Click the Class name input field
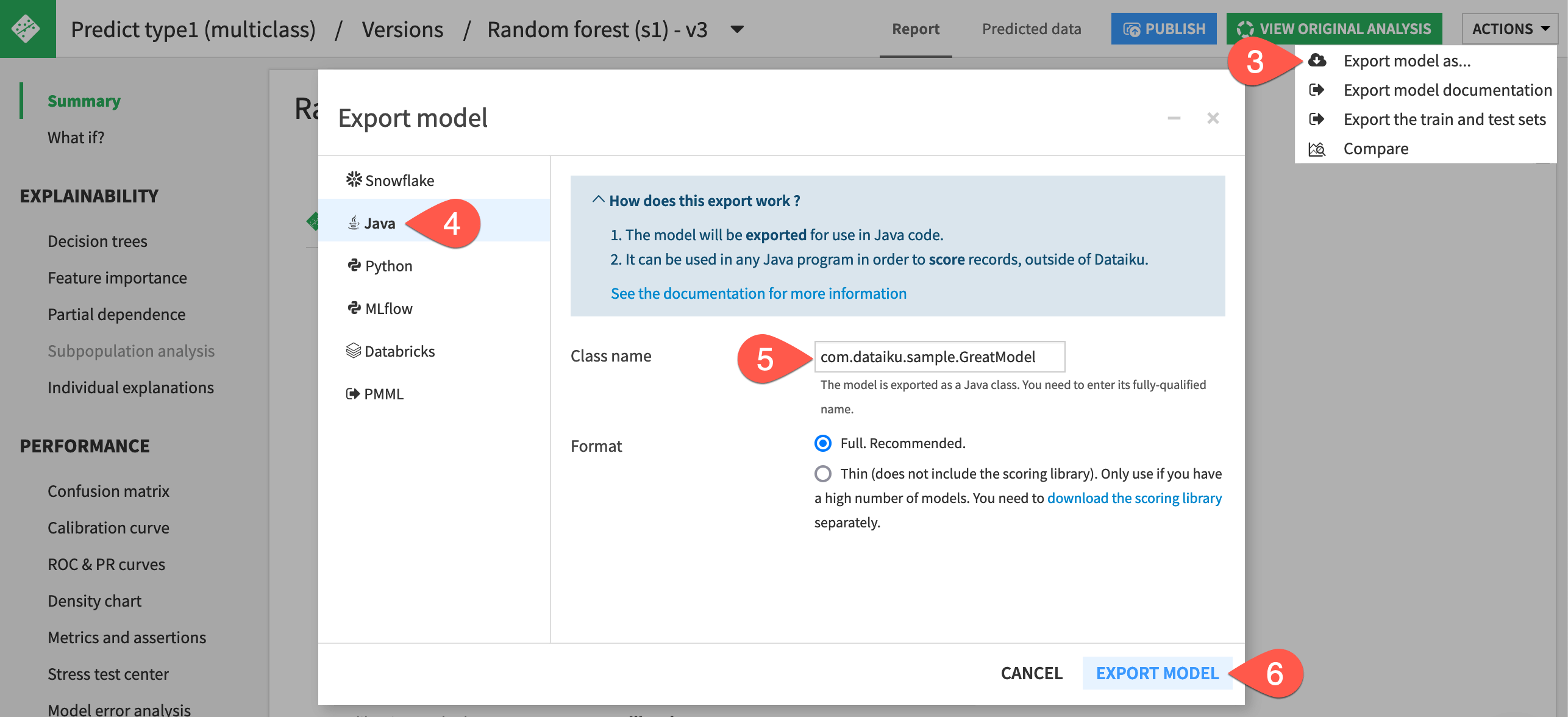 click(x=939, y=357)
